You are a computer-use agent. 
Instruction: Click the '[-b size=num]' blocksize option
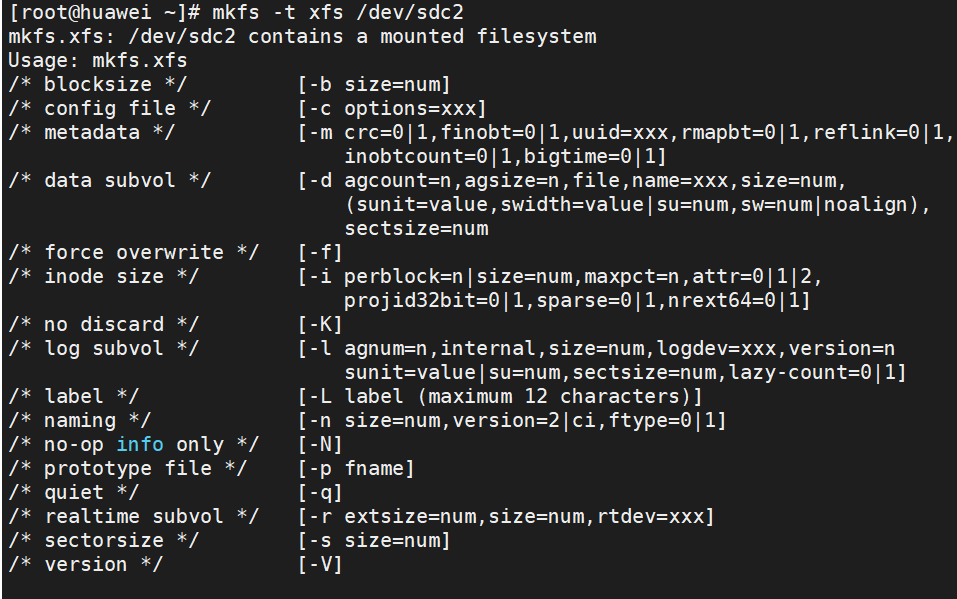(x=374, y=85)
